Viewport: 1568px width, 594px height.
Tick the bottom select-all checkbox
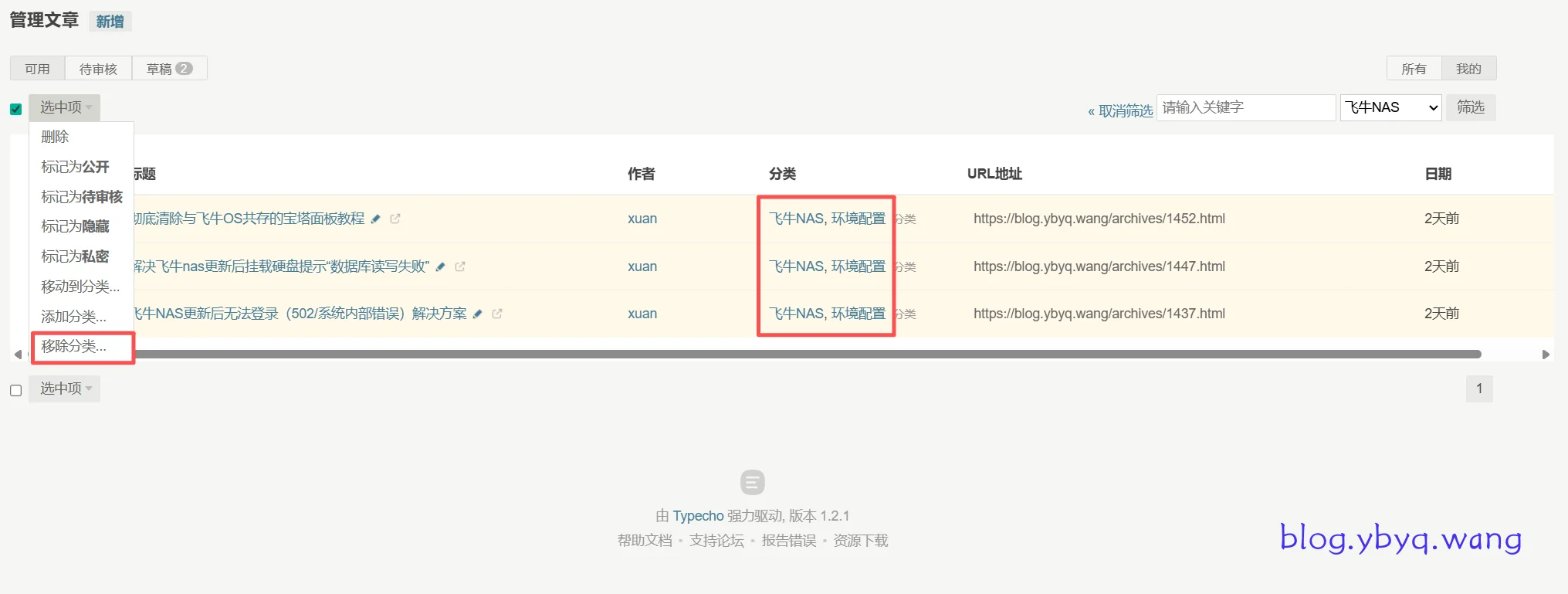click(x=16, y=390)
